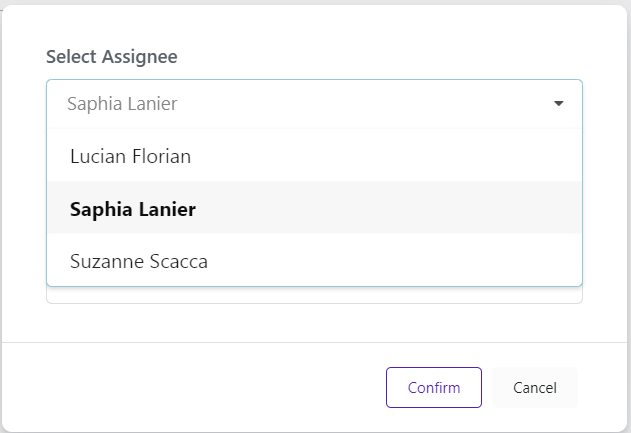Choose Lucian Florian from the list
Screen dimensions: 631x433
130,156
